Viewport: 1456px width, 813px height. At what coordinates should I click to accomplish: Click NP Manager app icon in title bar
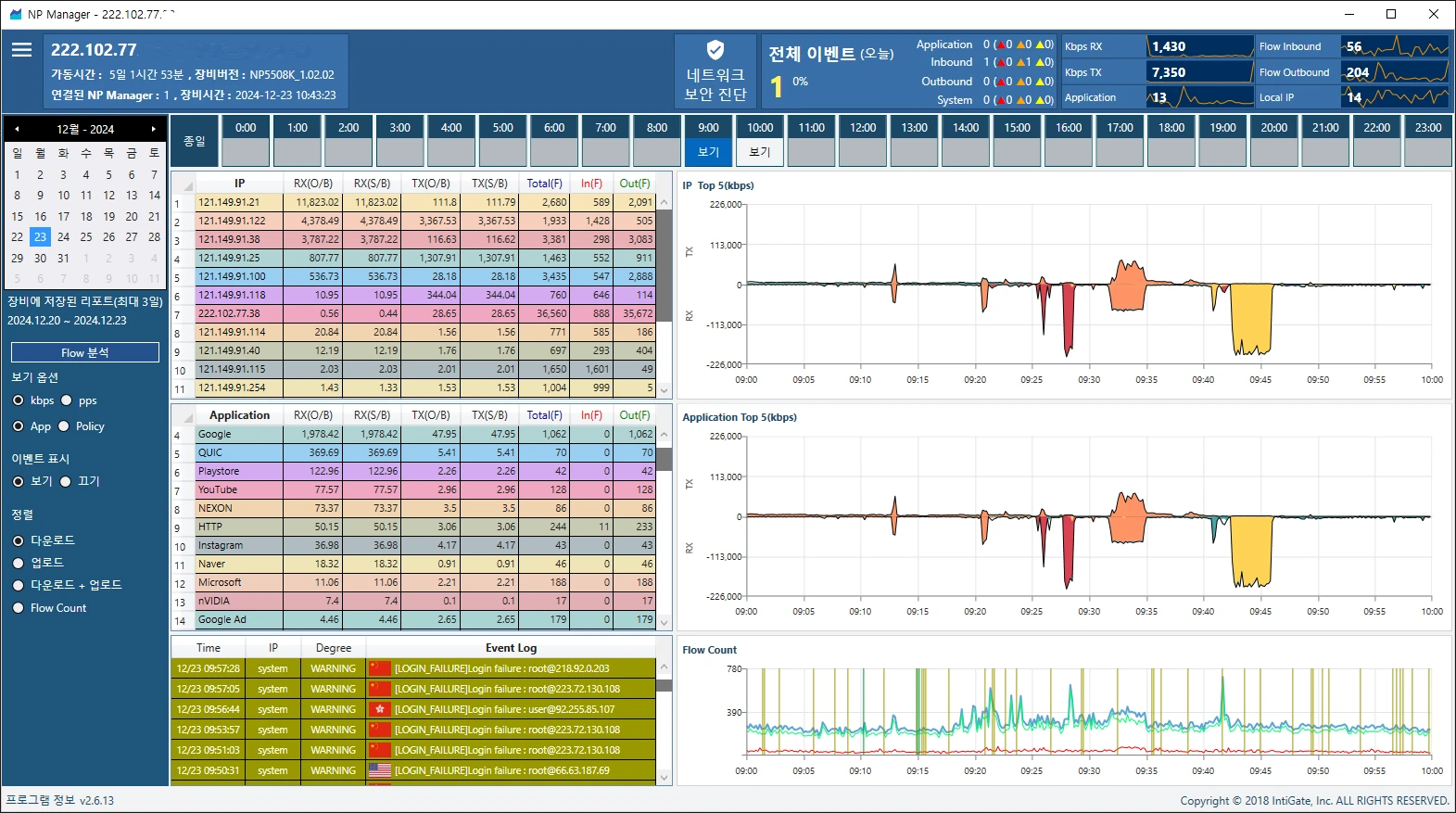pyautogui.click(x=15, y=14)
